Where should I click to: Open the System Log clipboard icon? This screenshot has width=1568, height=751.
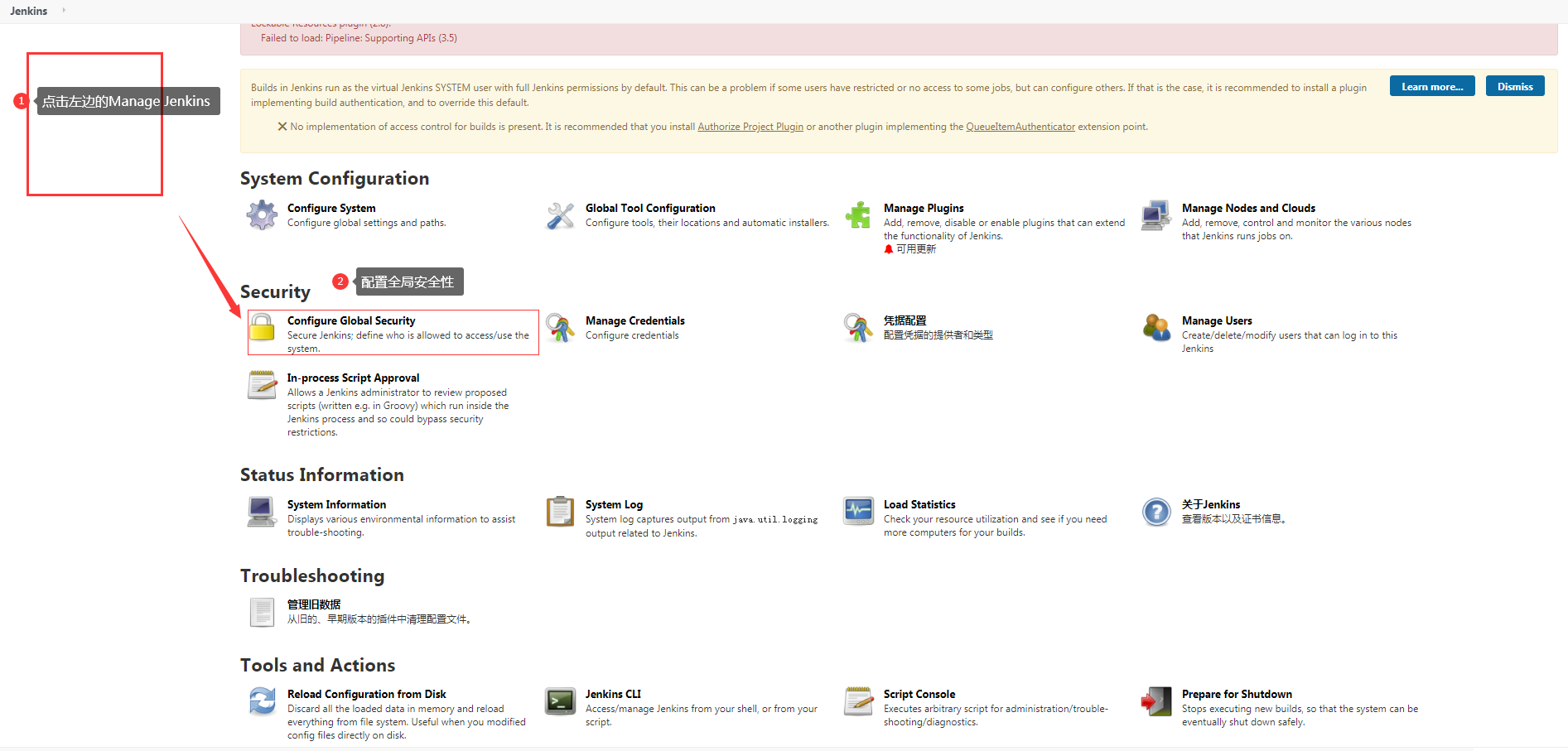coord(560,512)
